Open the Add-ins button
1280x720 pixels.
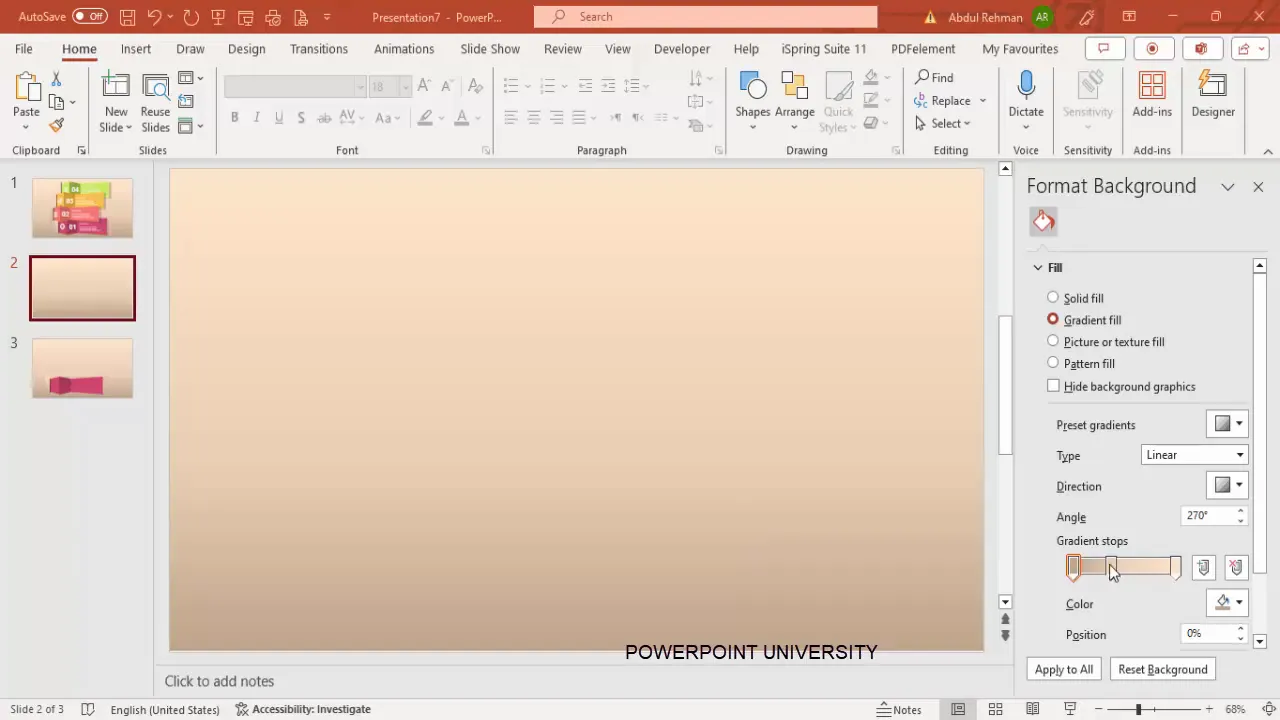point(1152,96)
